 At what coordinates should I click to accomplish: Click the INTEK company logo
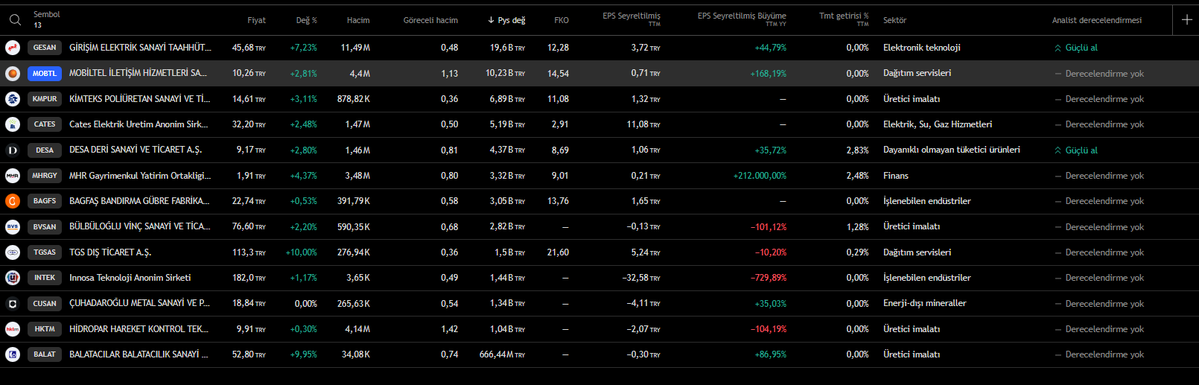[x=12, y=278]
